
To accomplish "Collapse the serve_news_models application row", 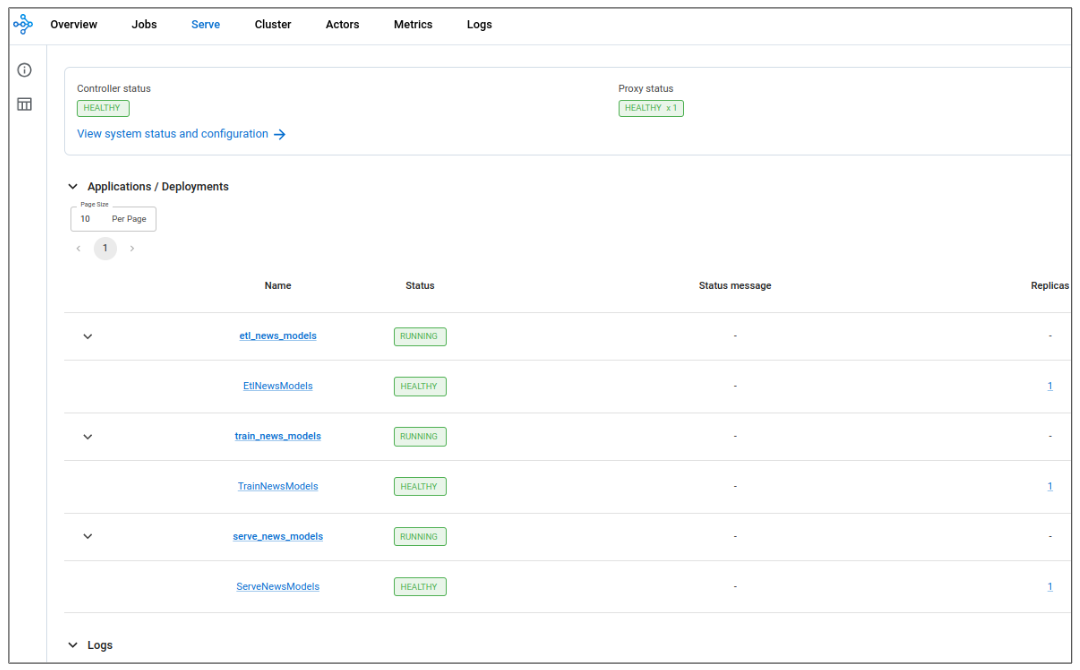I will (x=87, y=537).
